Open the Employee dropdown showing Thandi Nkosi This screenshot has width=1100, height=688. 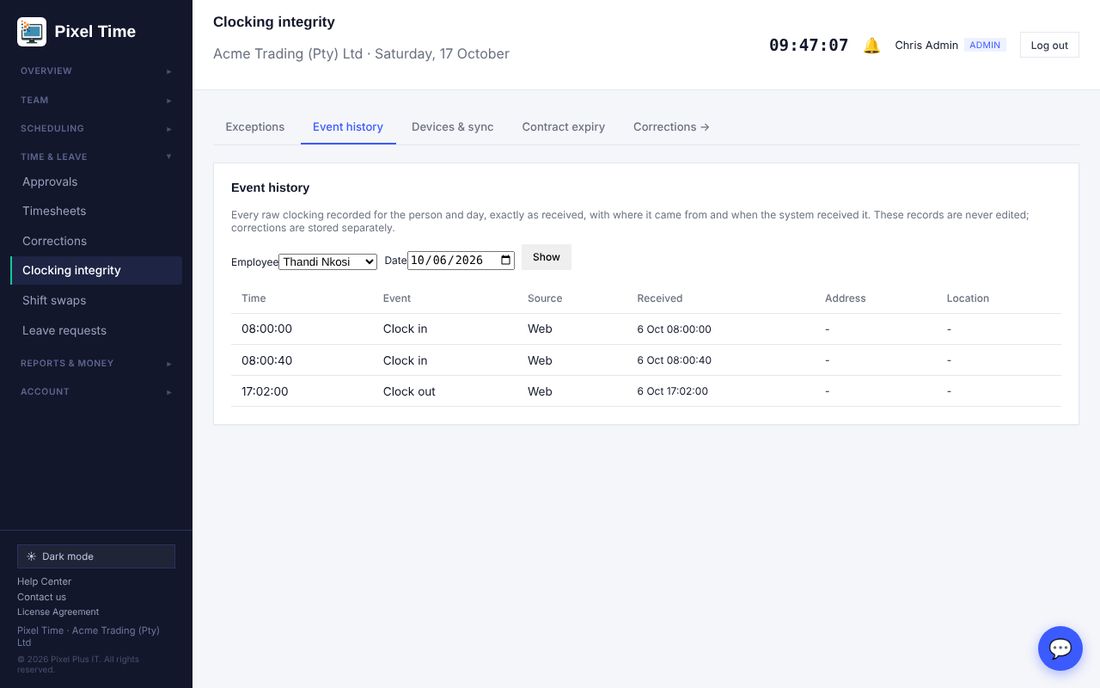(328, 262)
